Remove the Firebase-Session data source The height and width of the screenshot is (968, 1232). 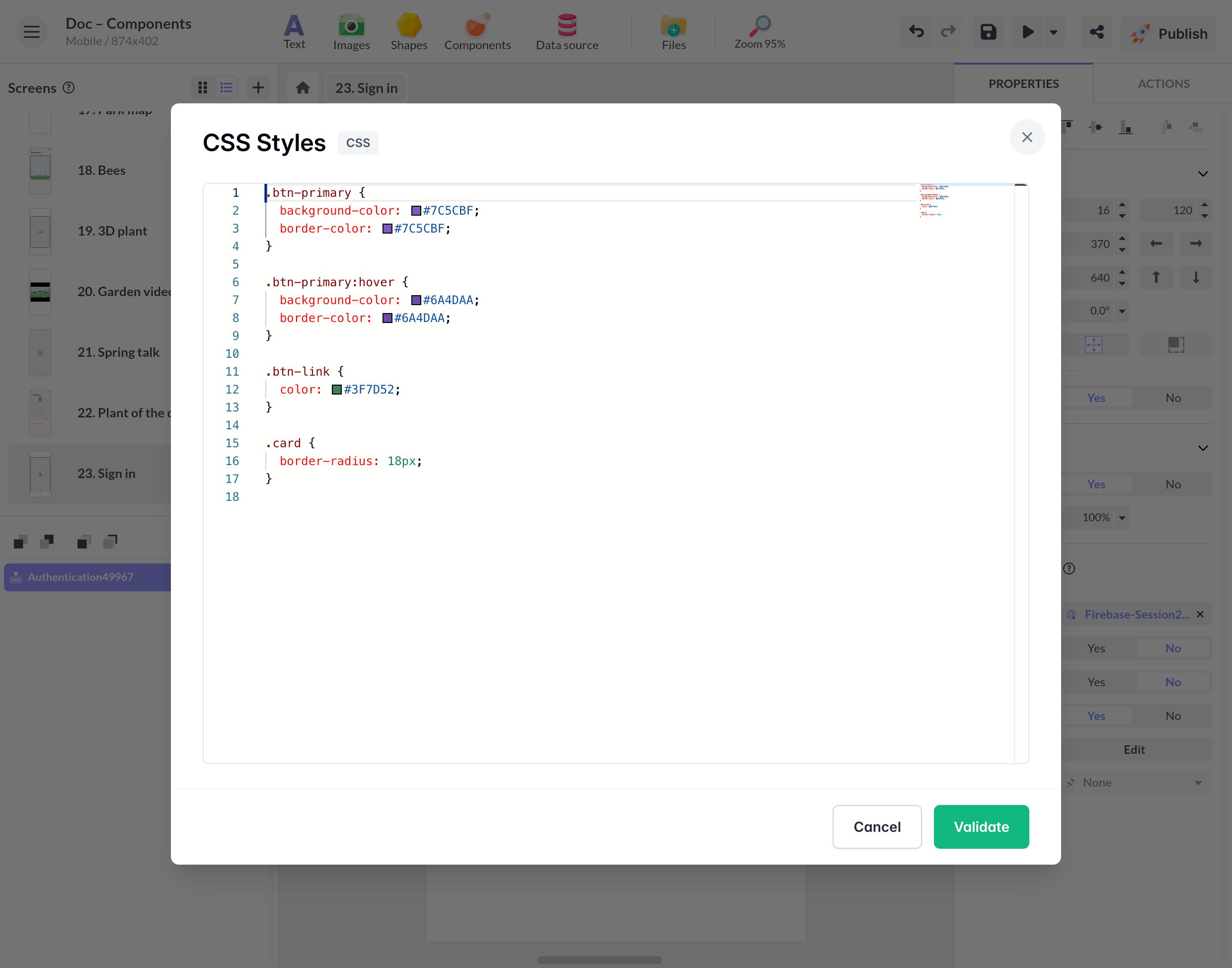(1200, 615)
